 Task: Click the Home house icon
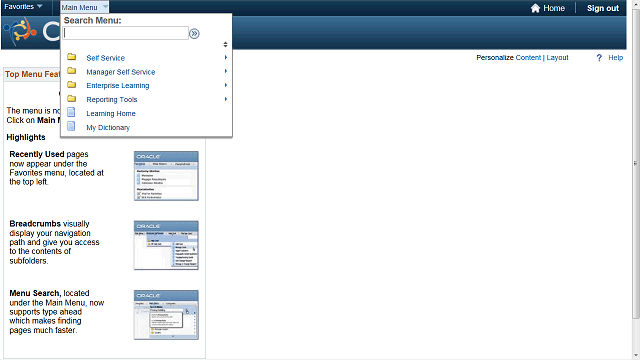point(535,8)
